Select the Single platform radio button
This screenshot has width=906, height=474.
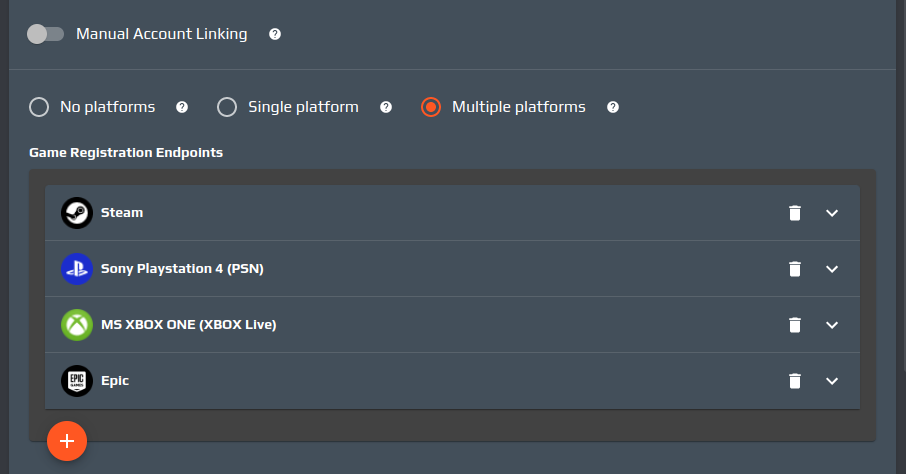[x=226, y=107]
